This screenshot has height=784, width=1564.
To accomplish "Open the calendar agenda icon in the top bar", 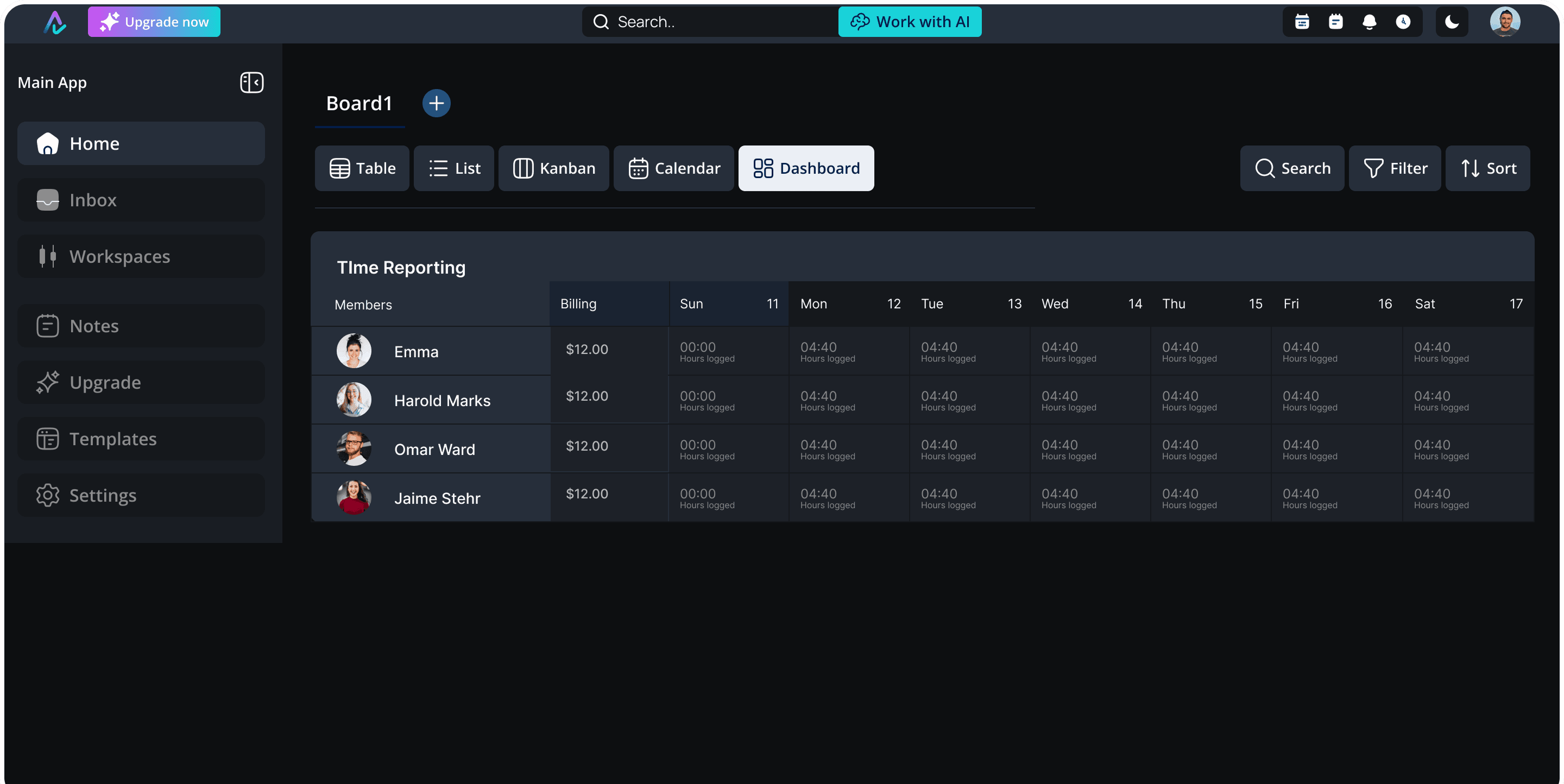I will (x=1301, y=21).
